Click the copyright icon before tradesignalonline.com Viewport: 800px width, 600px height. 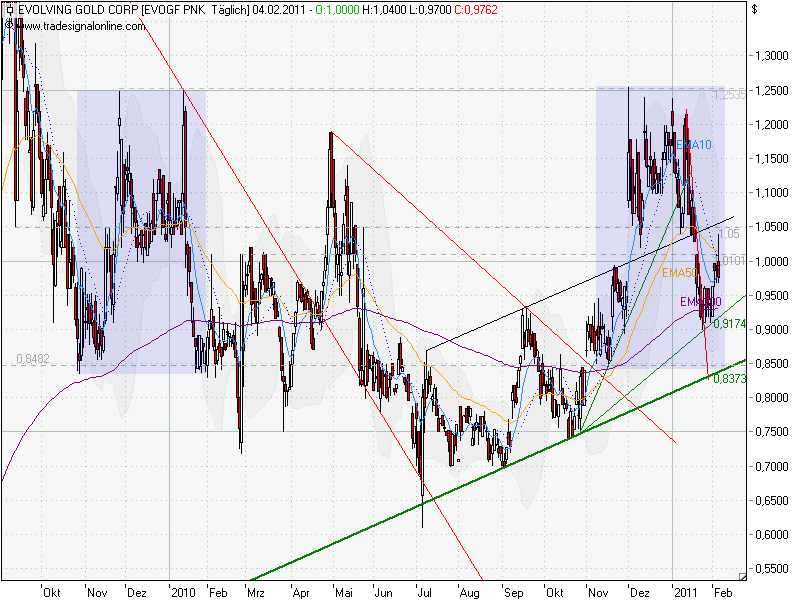point(10,24)
